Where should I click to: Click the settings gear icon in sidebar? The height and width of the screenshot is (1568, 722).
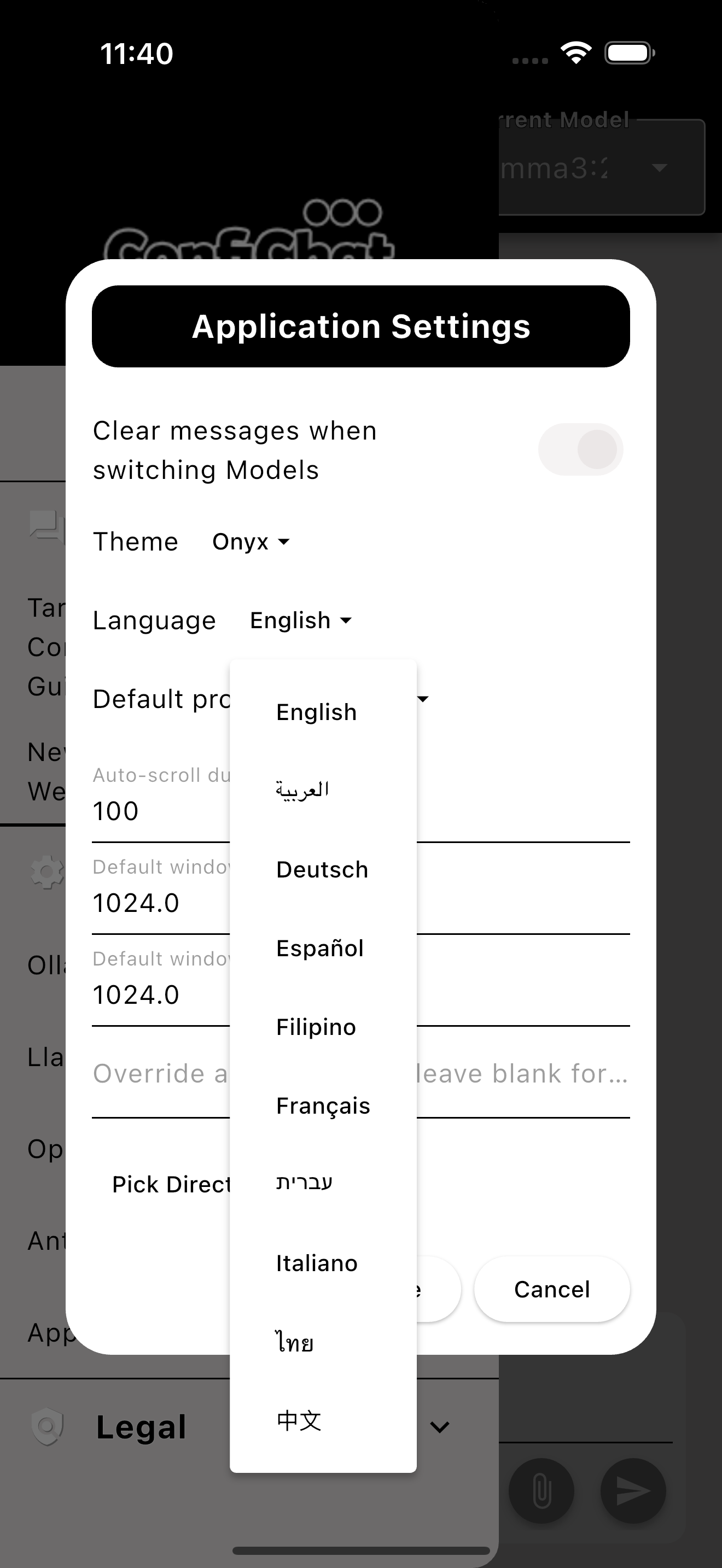coord(47,871)
